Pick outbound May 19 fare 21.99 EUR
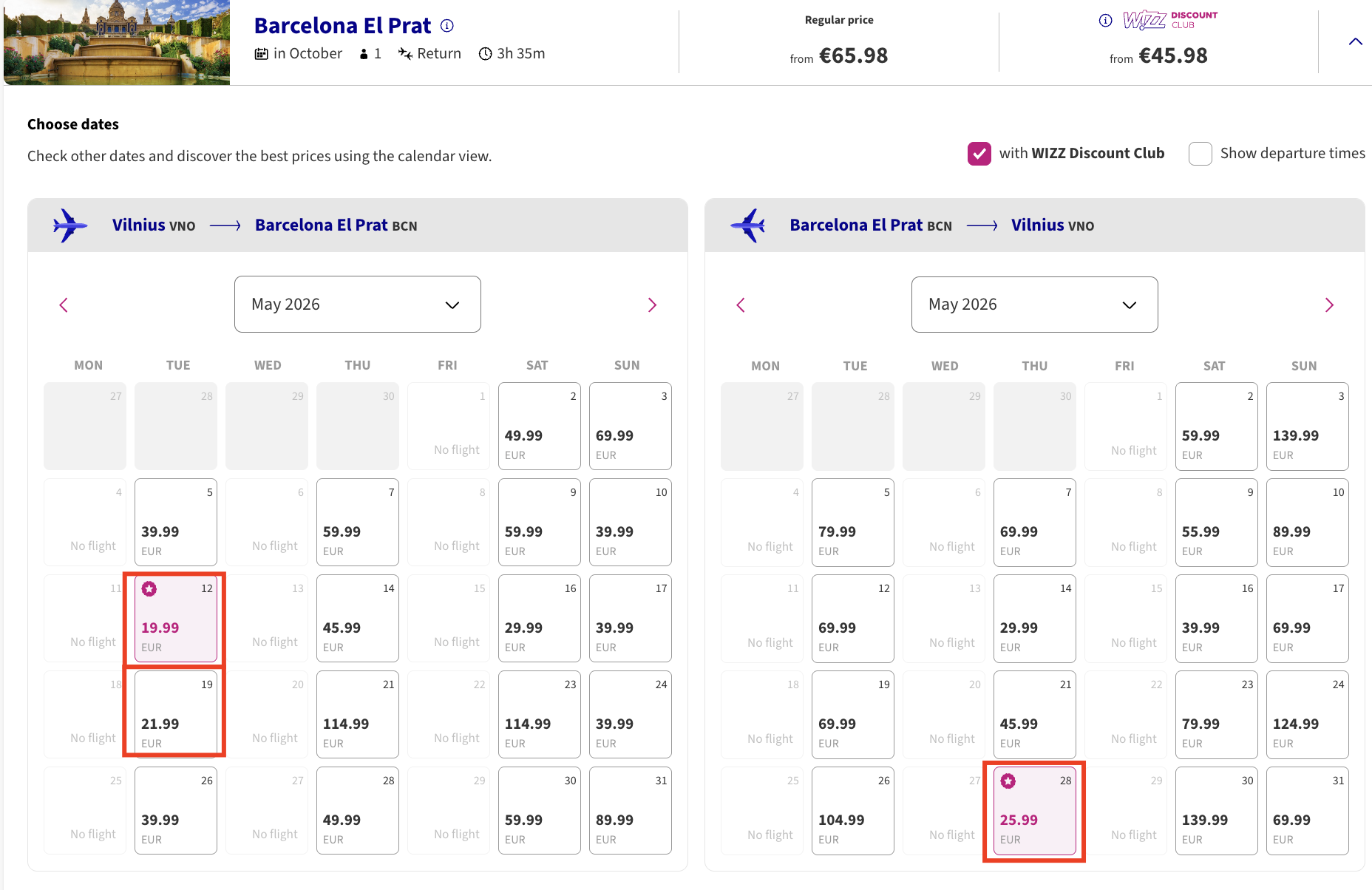The image size is (1372, 890). [176, 714]
